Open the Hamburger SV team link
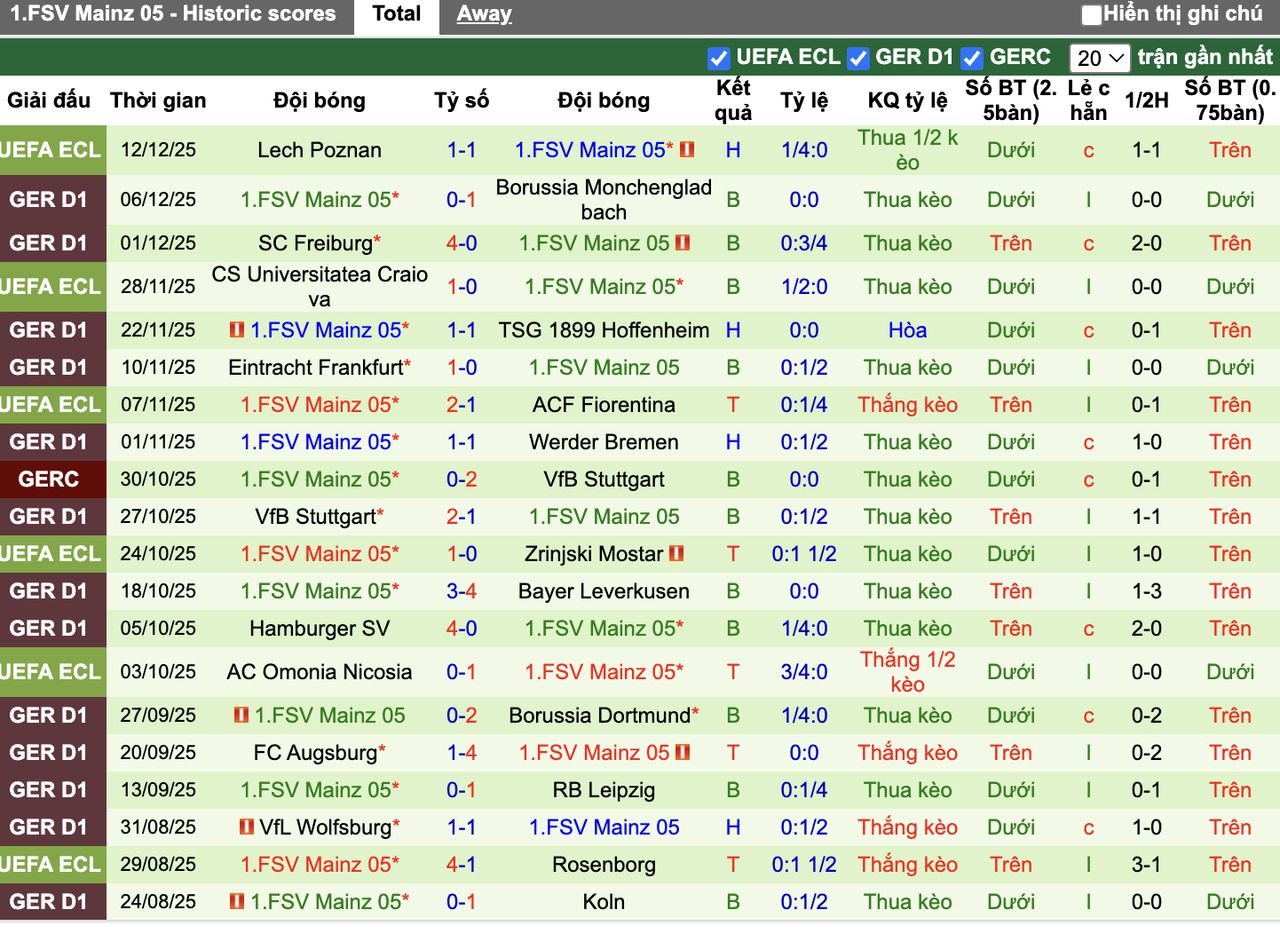Image resolution: width=1280 pixels, height=927 pixels. pos(319,628)
